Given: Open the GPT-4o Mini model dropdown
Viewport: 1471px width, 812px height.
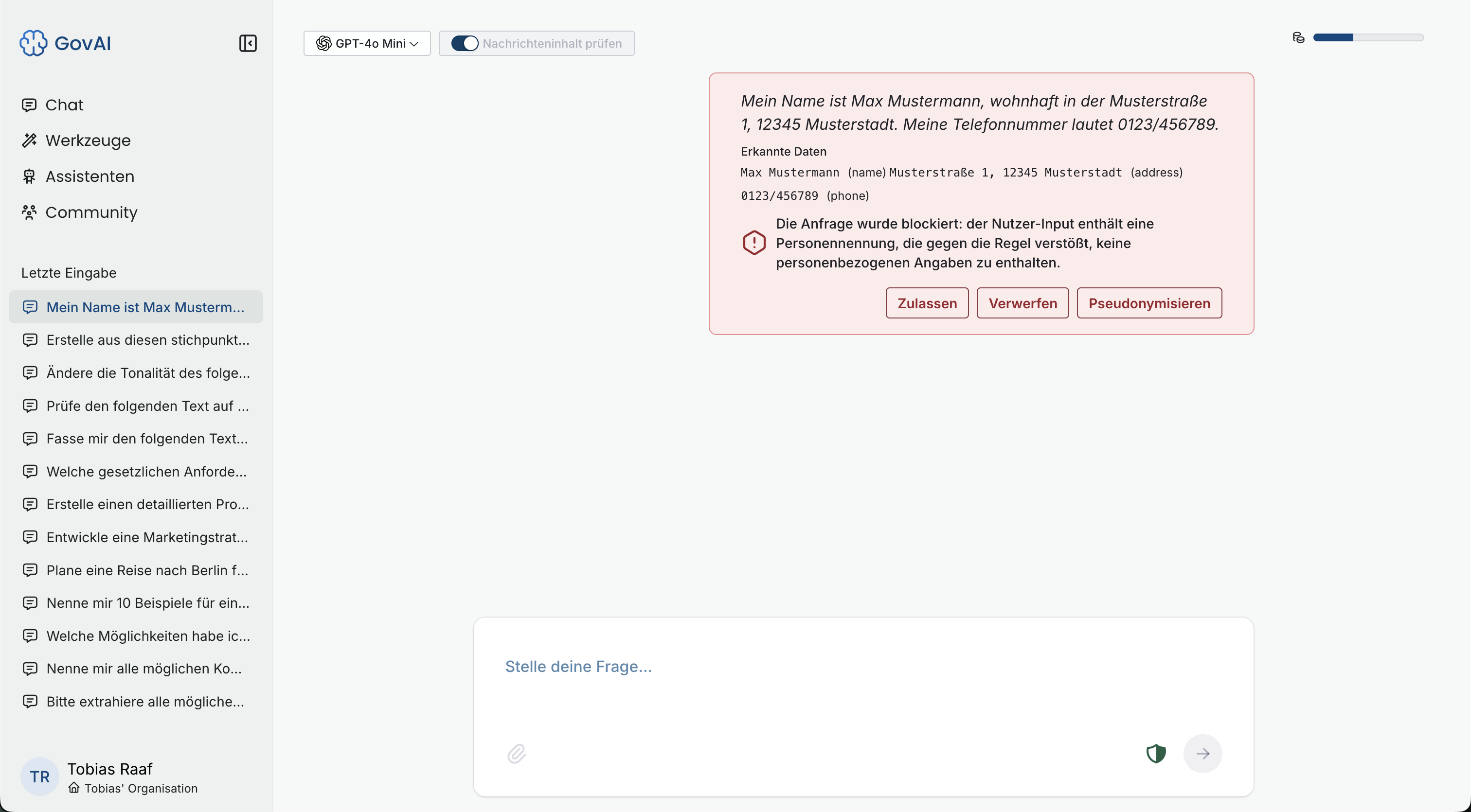Looking at the screenshot, I should click(x=367, y=43).
